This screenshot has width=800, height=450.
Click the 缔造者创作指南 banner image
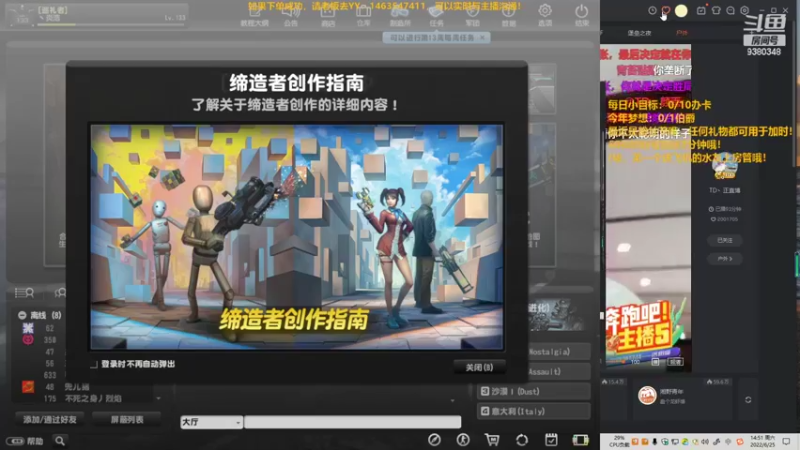point(296,237)
